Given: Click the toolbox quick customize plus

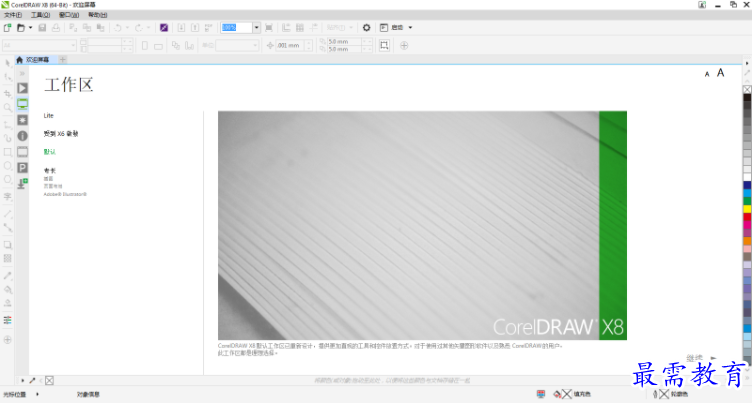Looking at the screenshot, I should 7,340.
